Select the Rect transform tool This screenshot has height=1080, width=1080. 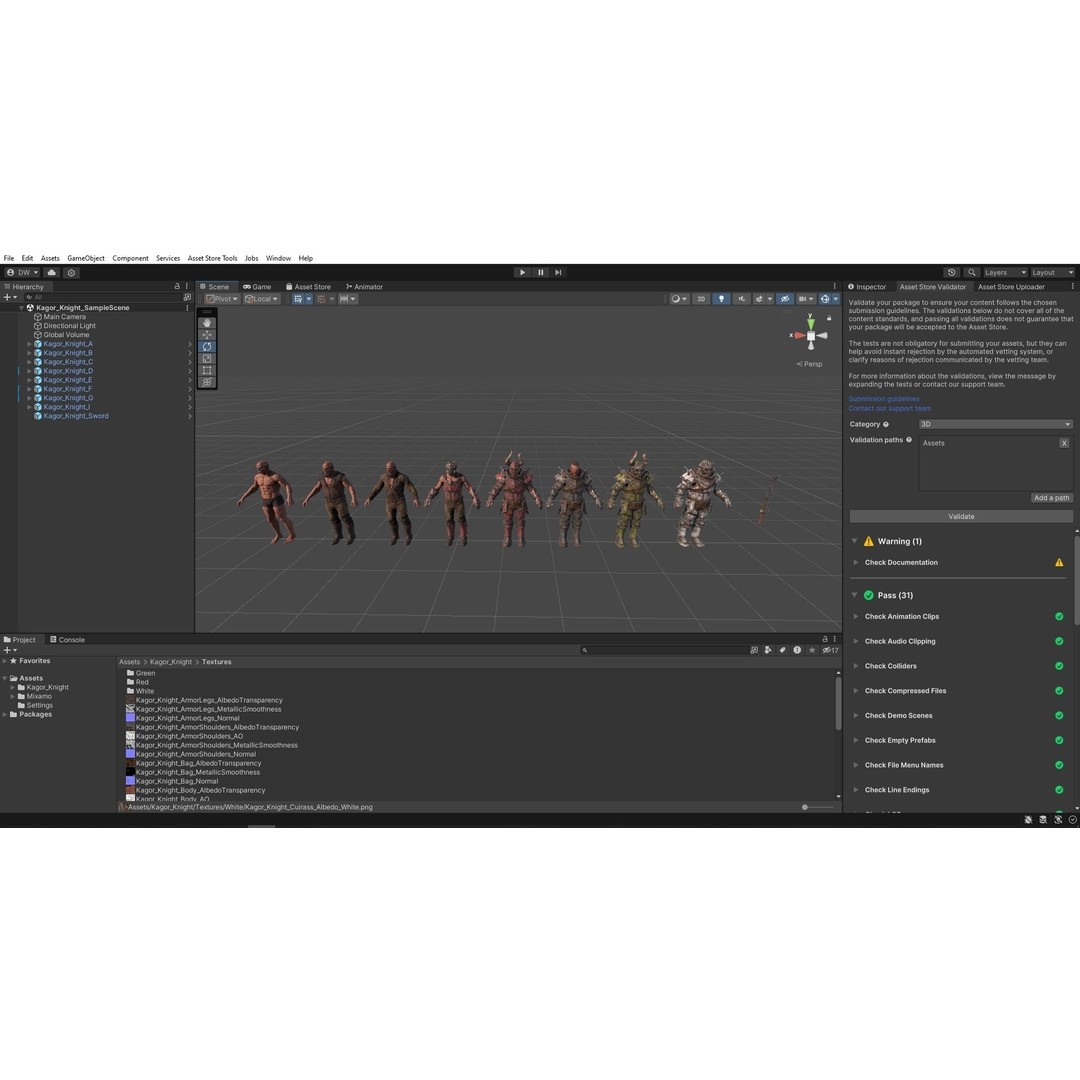tap(207, 370)
